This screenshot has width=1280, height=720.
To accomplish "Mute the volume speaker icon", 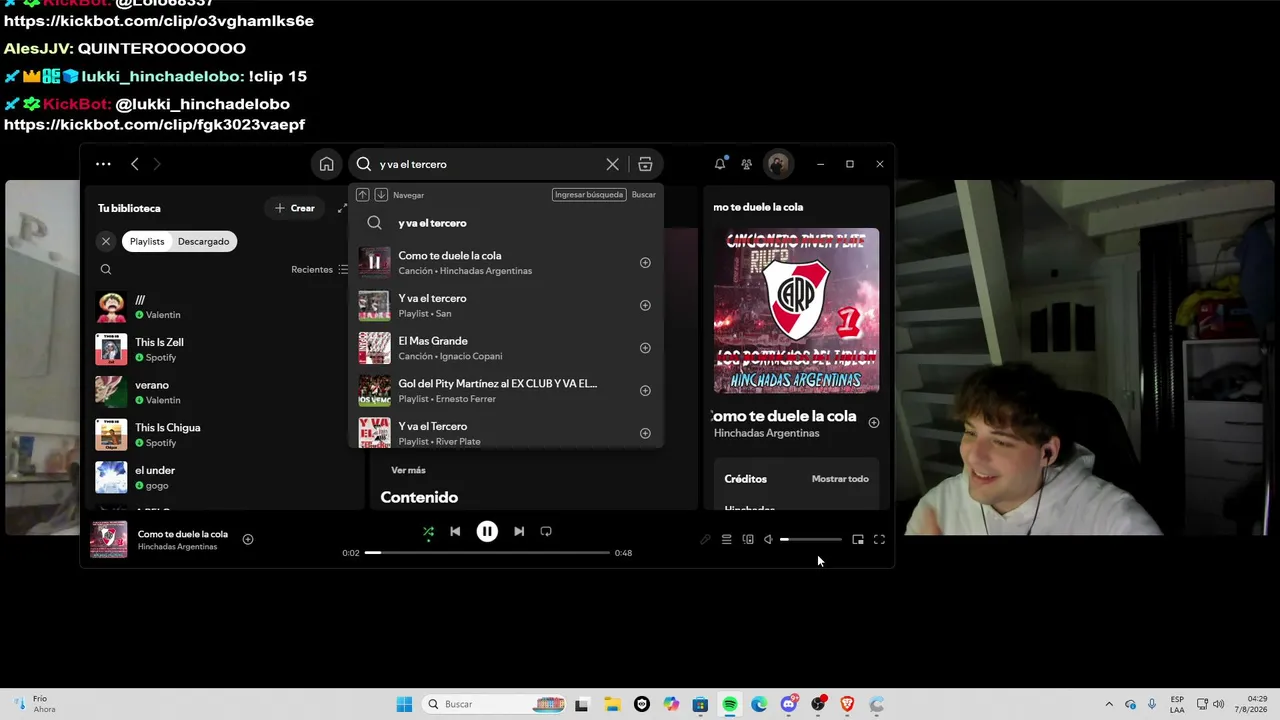I will [x=768, y=540].
